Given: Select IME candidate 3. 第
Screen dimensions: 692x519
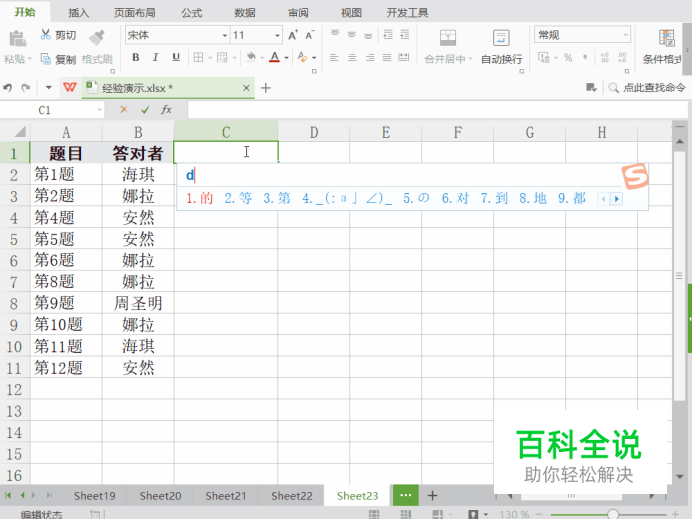Looking at the screenshot, I should [277, 198].
